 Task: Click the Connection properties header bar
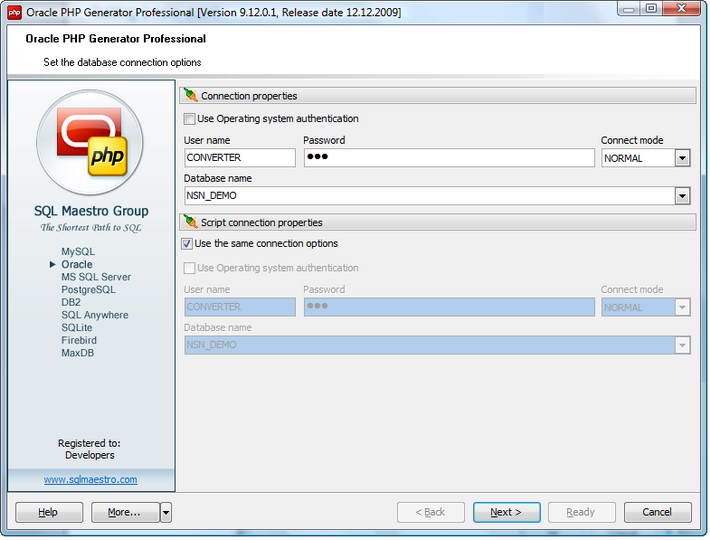coord(438,96)
